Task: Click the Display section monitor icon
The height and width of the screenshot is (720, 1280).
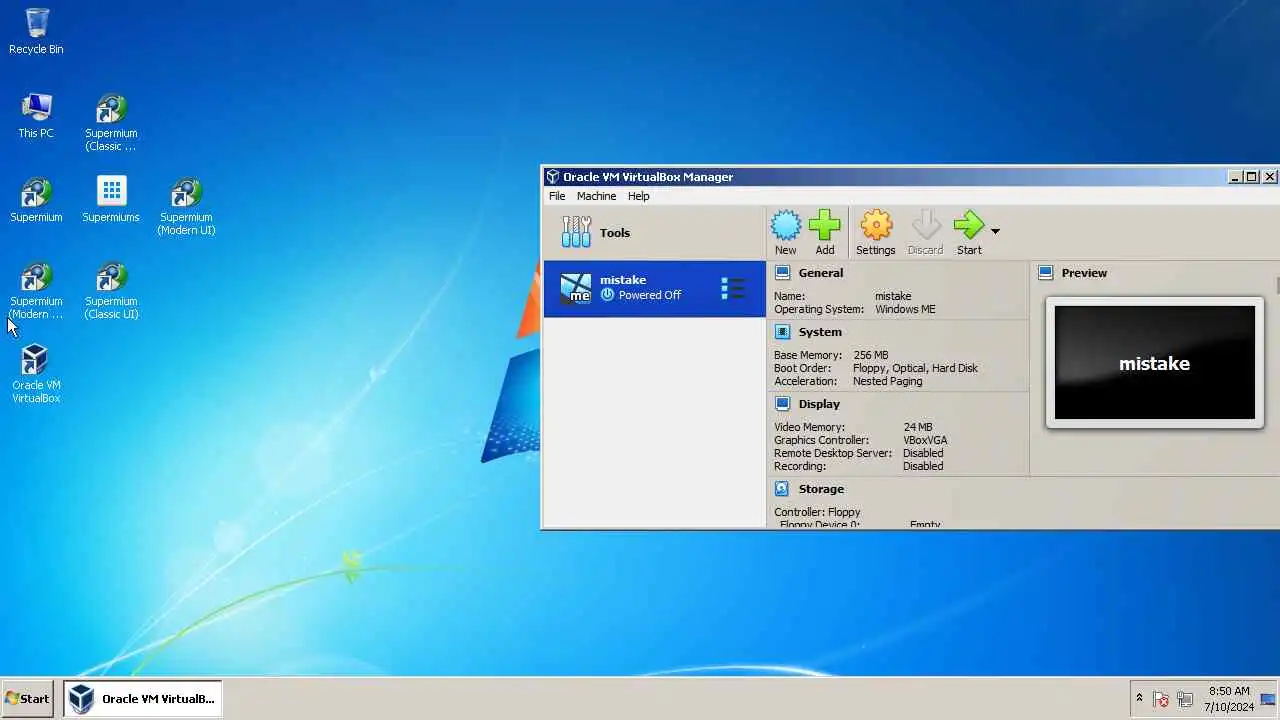Action: 782,404
